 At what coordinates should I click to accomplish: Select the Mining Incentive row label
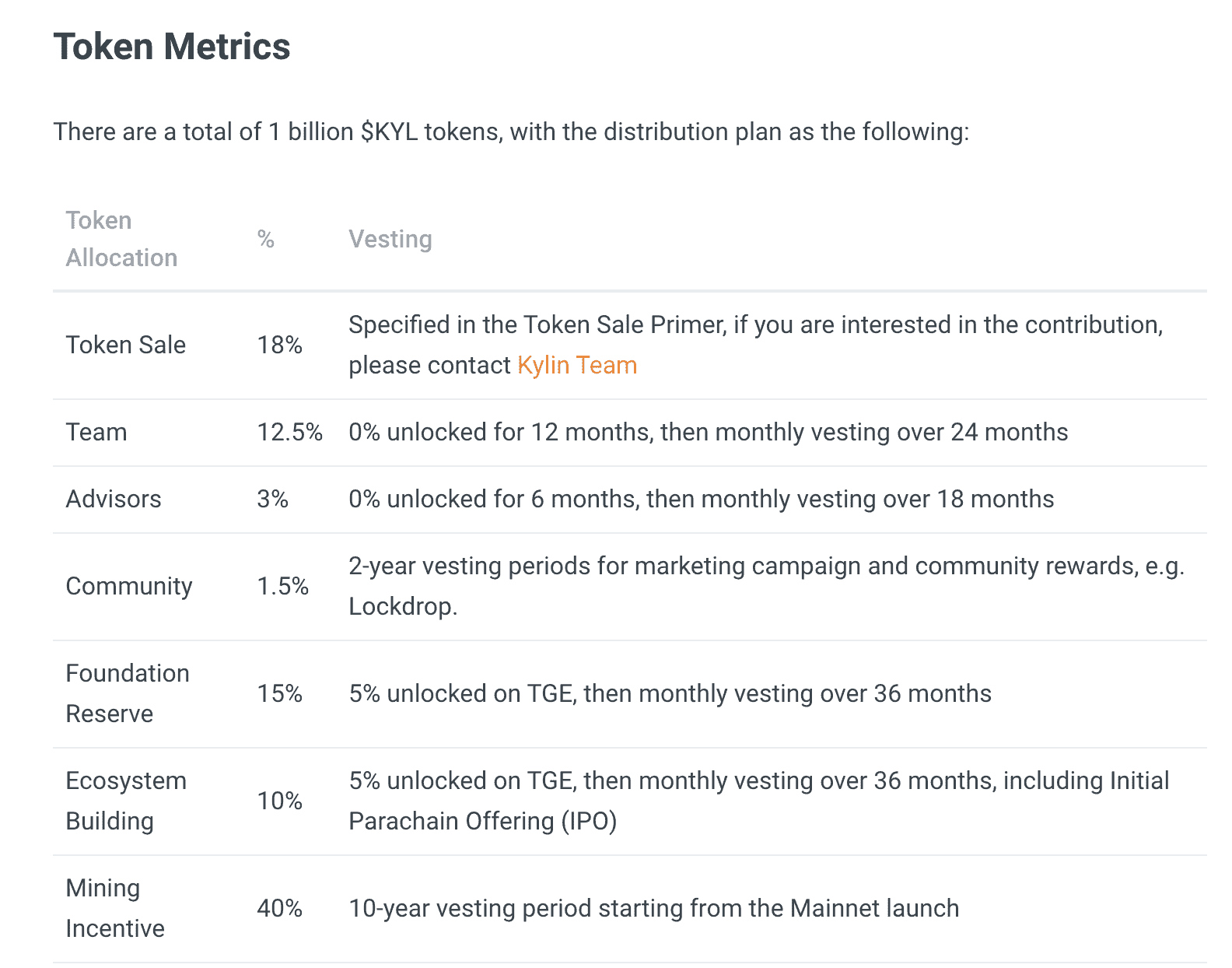tap(114, 908)
